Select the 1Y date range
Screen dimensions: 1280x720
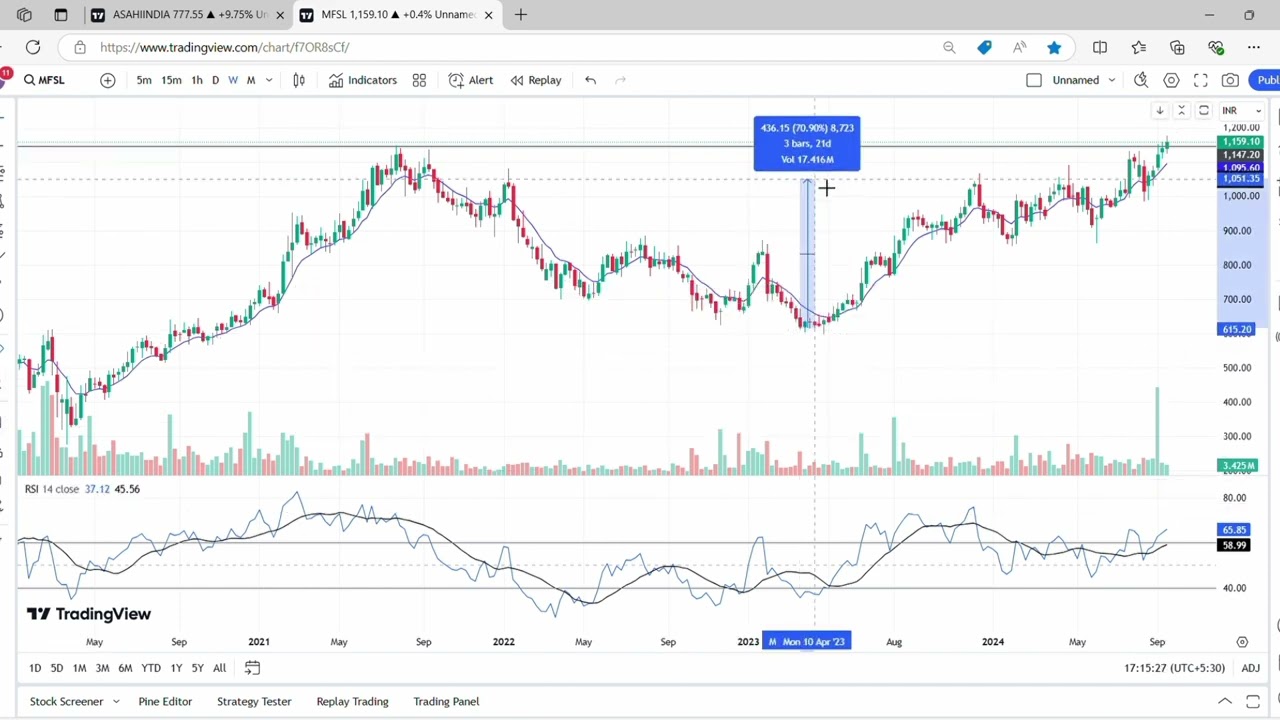coord(176,668)
